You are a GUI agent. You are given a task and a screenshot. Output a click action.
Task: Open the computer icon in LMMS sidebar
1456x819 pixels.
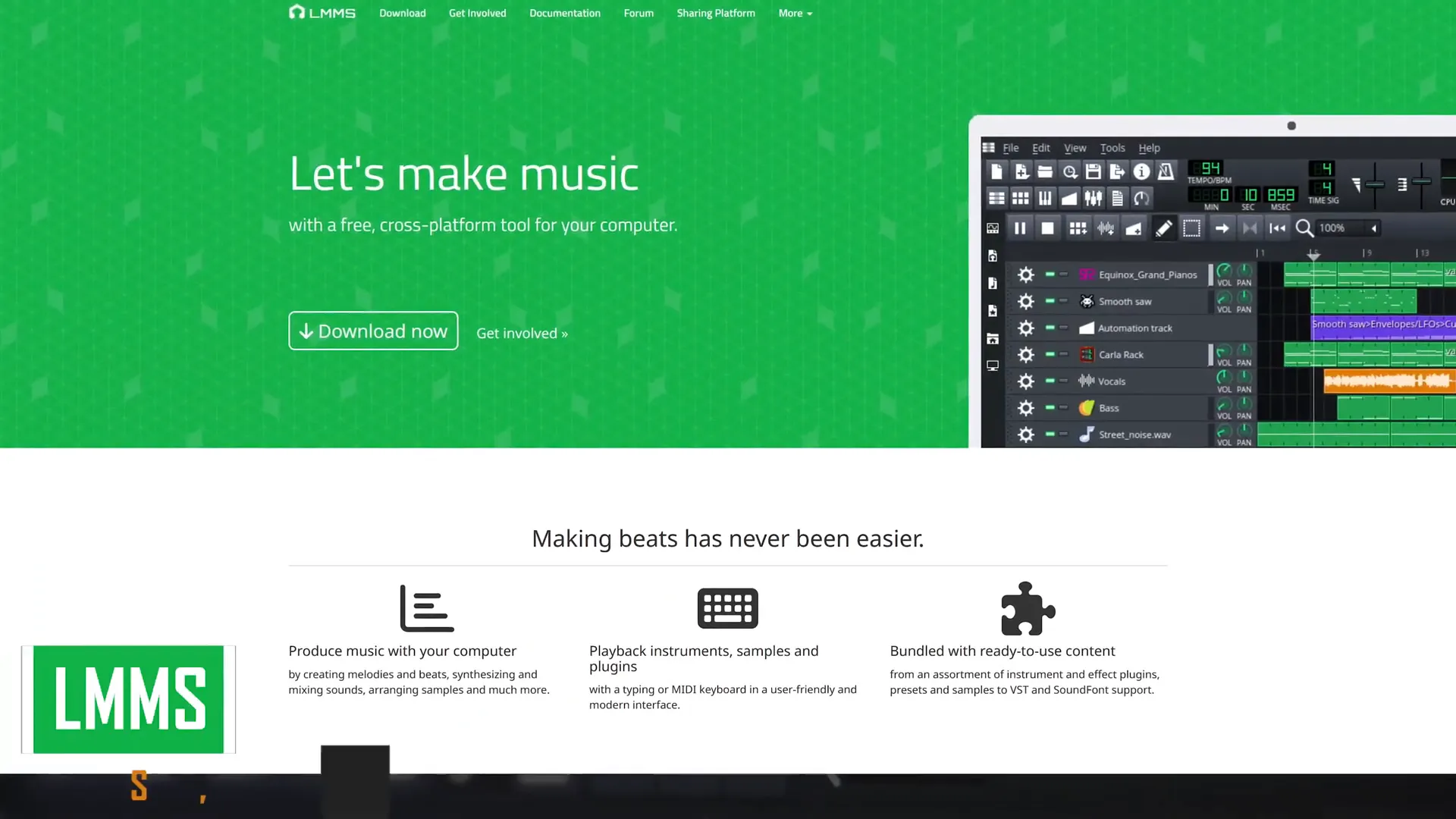pos(993,365)
